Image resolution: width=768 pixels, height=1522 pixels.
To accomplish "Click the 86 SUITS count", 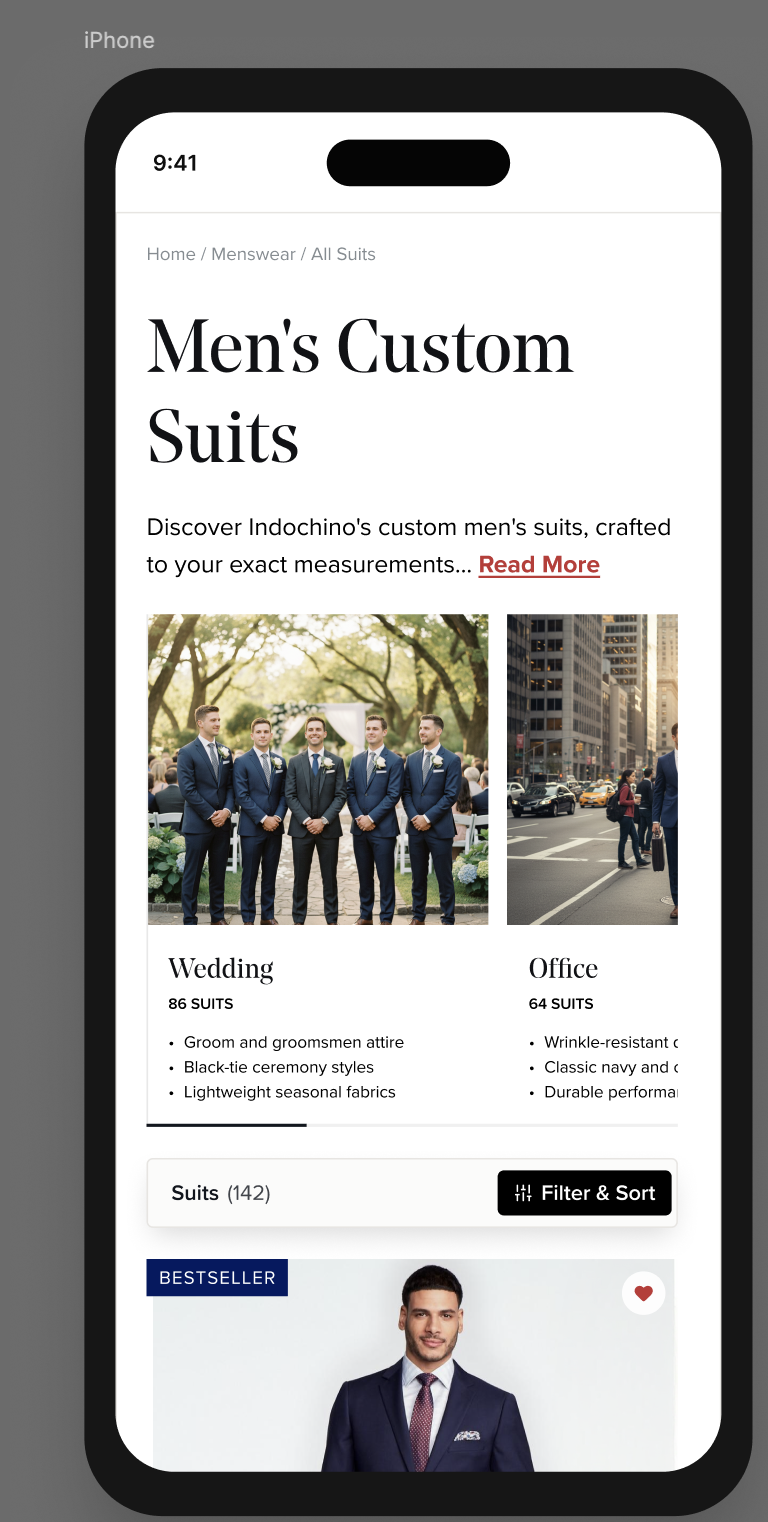I will [x=201, y=1004].
